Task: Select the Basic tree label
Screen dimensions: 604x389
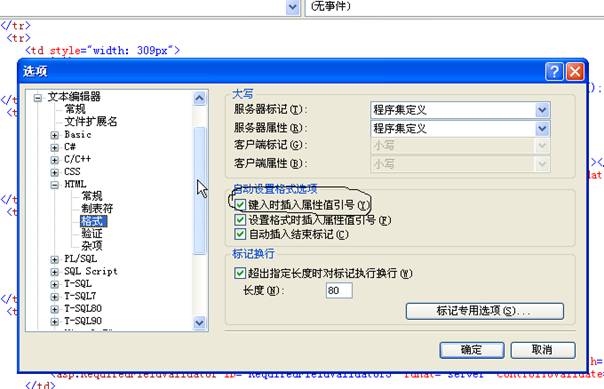Action: 78,135
